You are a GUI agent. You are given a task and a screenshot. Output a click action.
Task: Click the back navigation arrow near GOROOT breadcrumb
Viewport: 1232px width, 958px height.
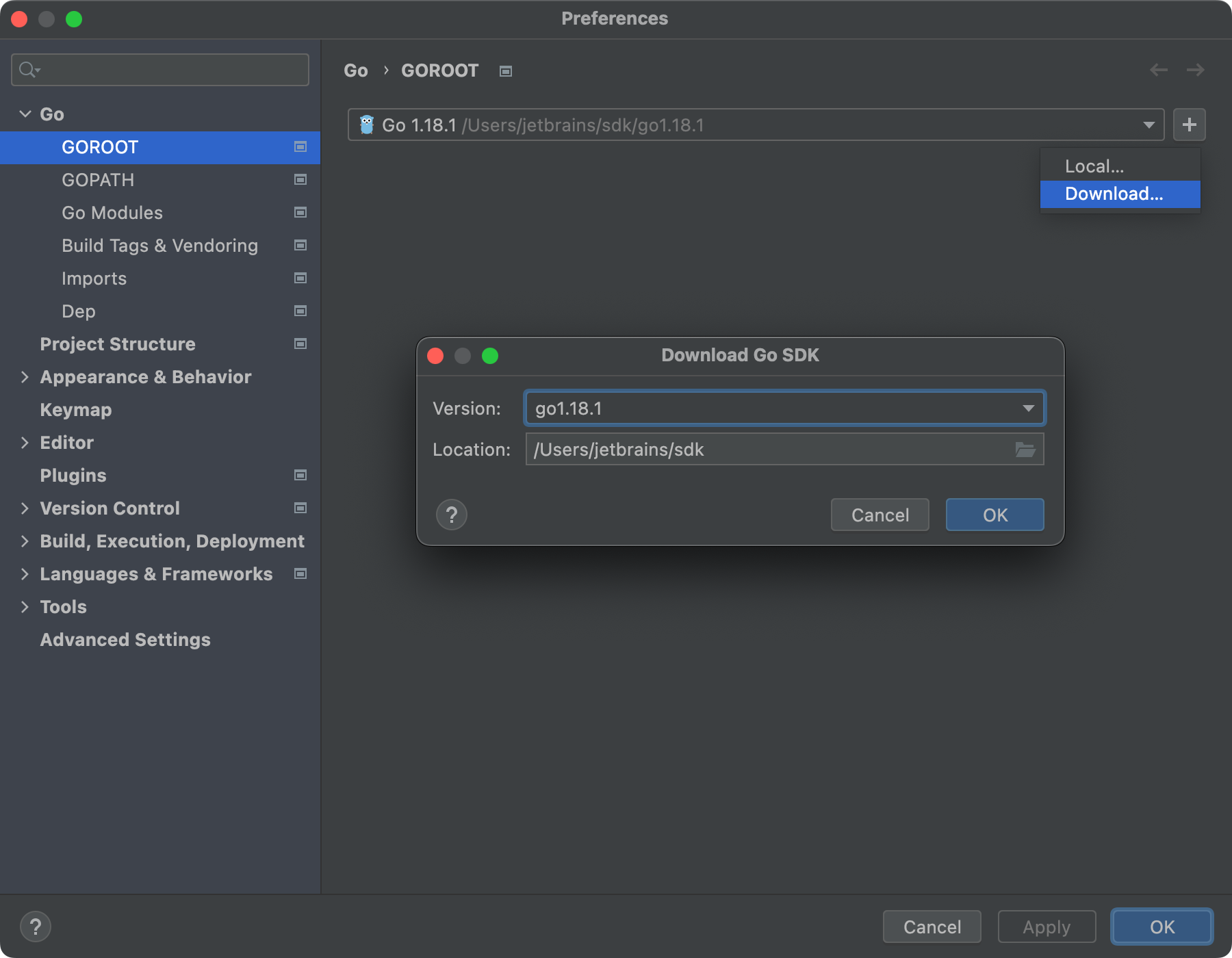tap(1158, 70)
